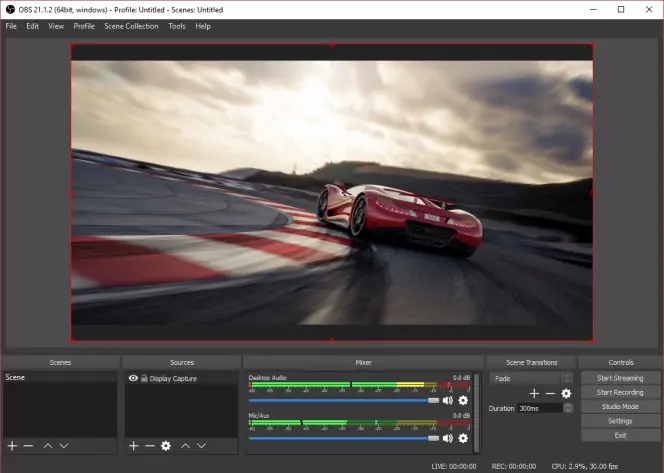
Task: Add a scene transition with plus
Action: [x=534, y=394]
